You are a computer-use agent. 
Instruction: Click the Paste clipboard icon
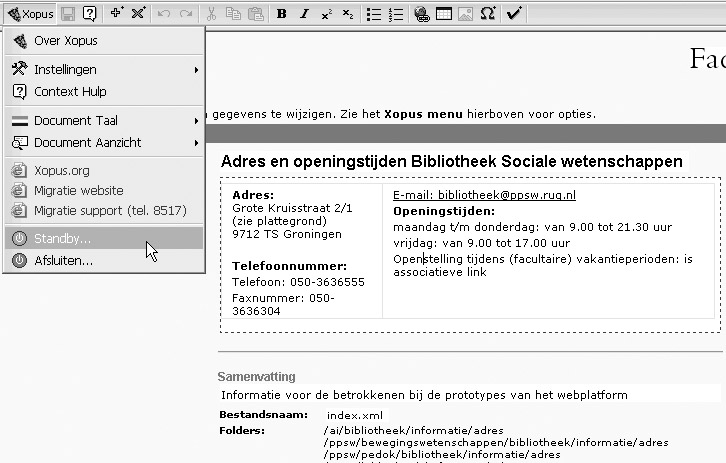coord(256,14)
